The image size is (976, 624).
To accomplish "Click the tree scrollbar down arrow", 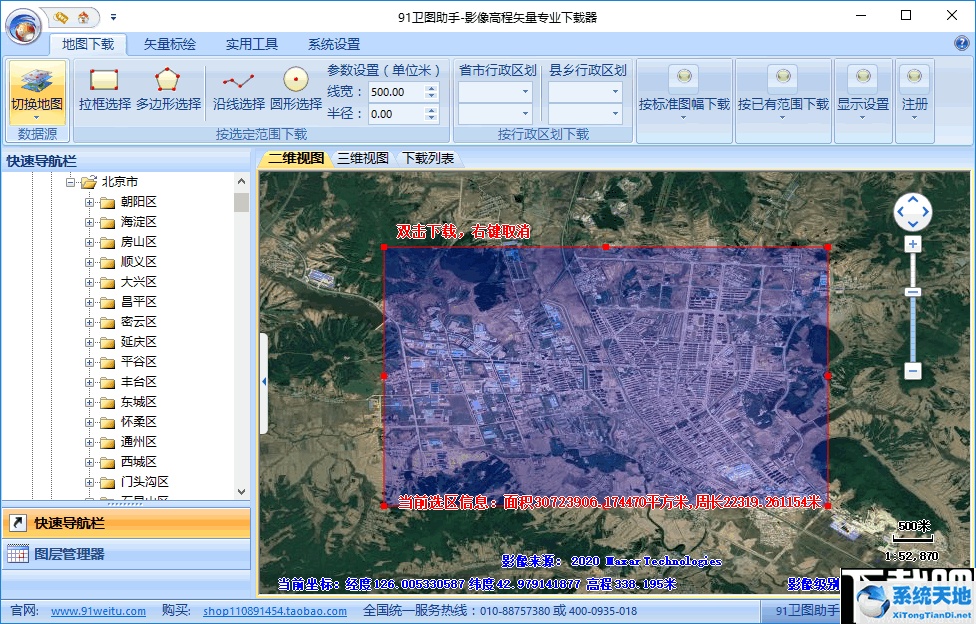I will tap(242, 491).
